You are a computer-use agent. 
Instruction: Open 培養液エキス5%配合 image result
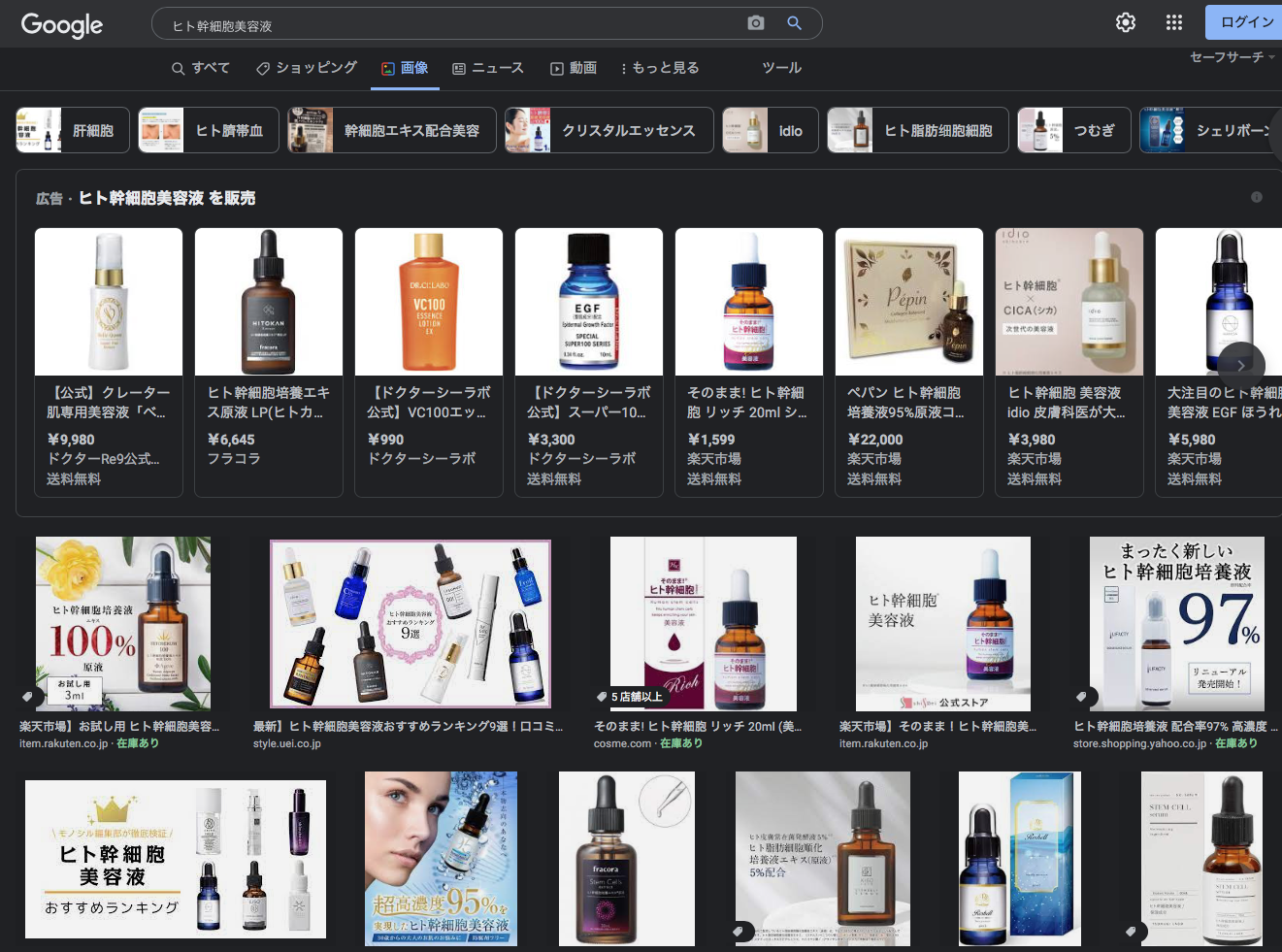(823, 859)
